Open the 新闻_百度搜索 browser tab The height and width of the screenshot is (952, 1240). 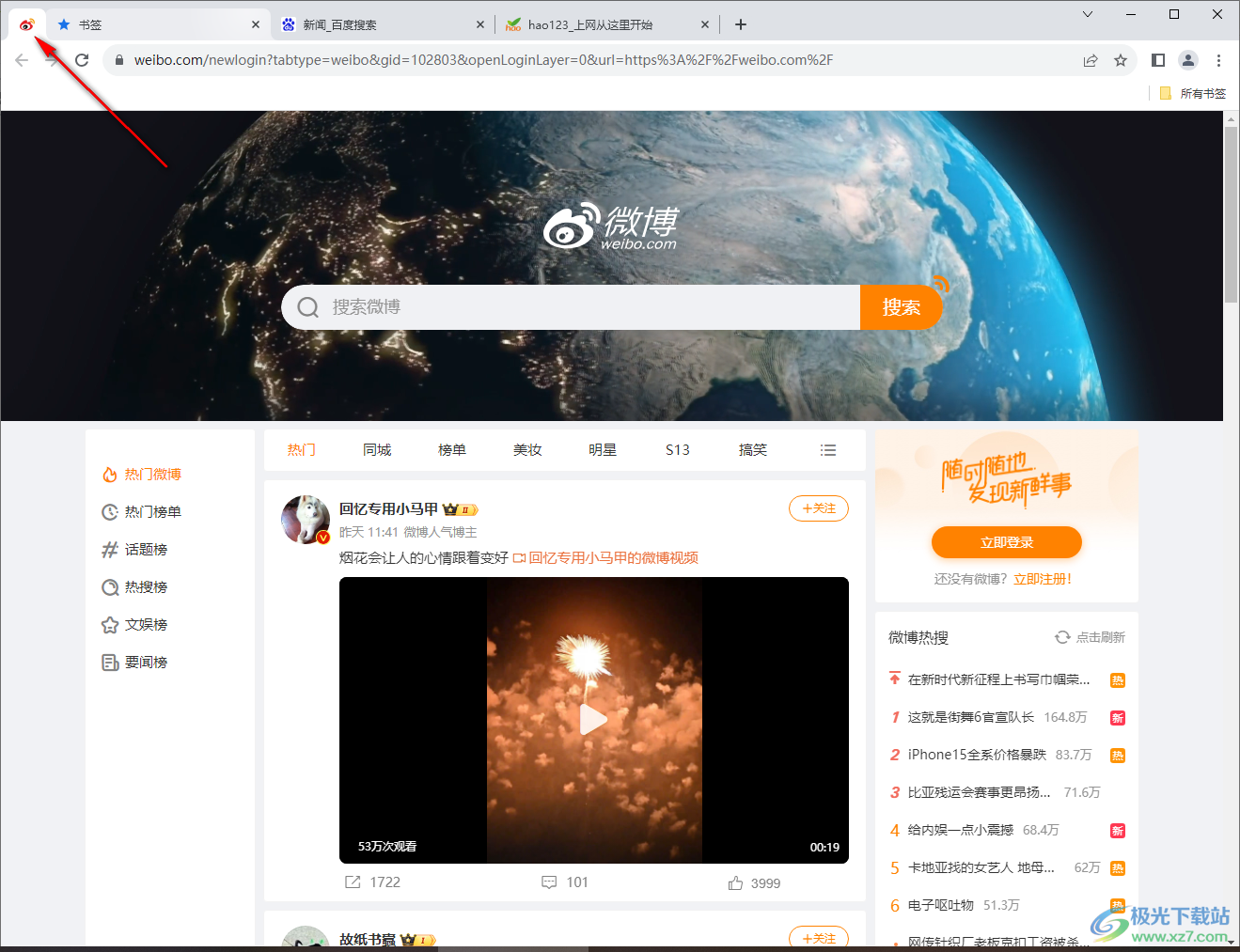[x=382, y=24]
